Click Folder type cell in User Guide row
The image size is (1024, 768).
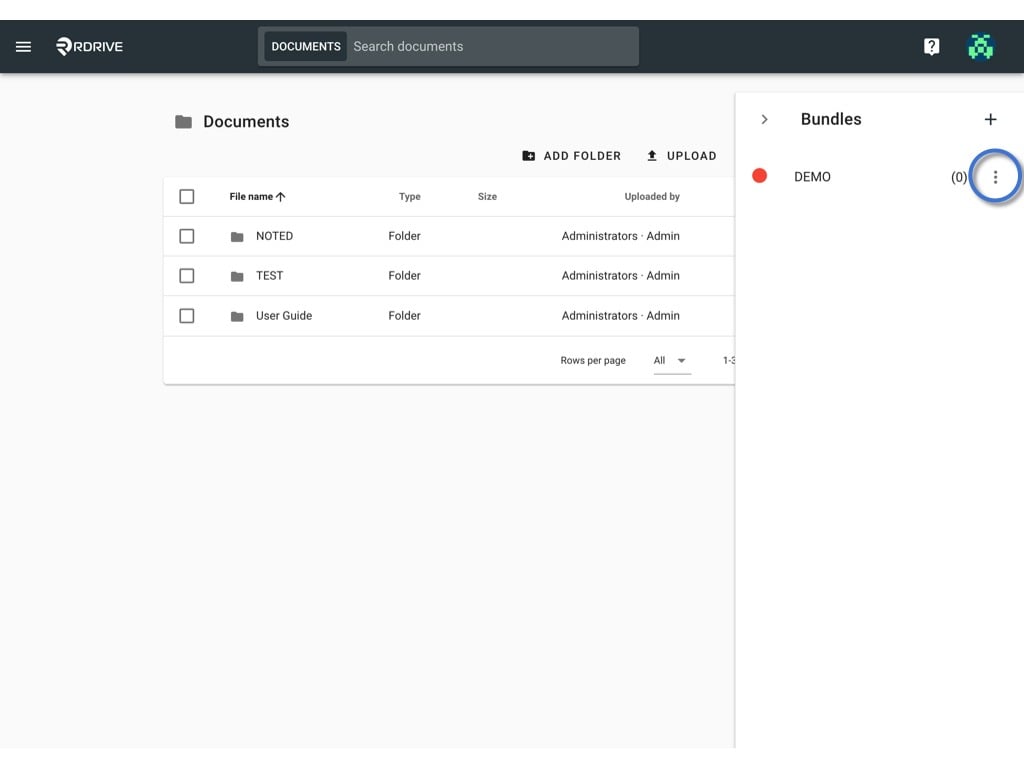(404, 315)
